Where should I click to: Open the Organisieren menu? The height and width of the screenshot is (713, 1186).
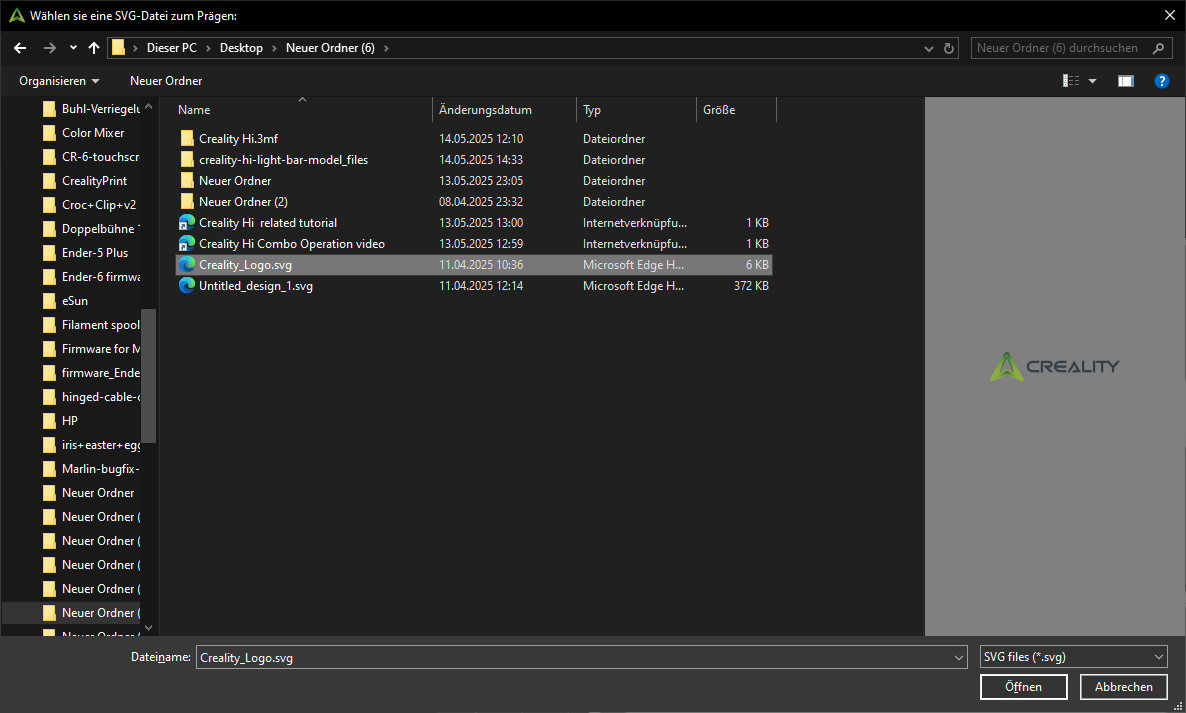click(59, 81)
